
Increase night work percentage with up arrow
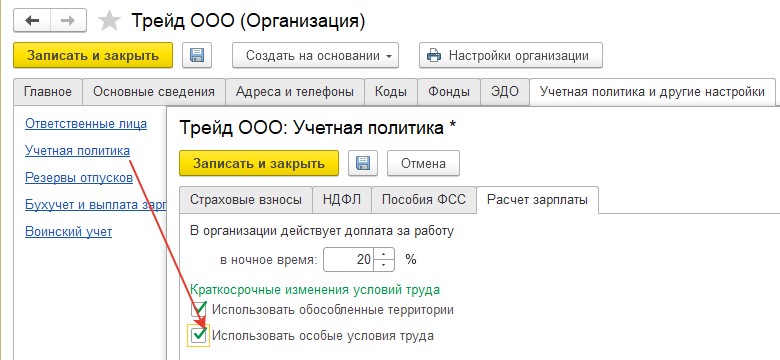(x=383, y=254)
